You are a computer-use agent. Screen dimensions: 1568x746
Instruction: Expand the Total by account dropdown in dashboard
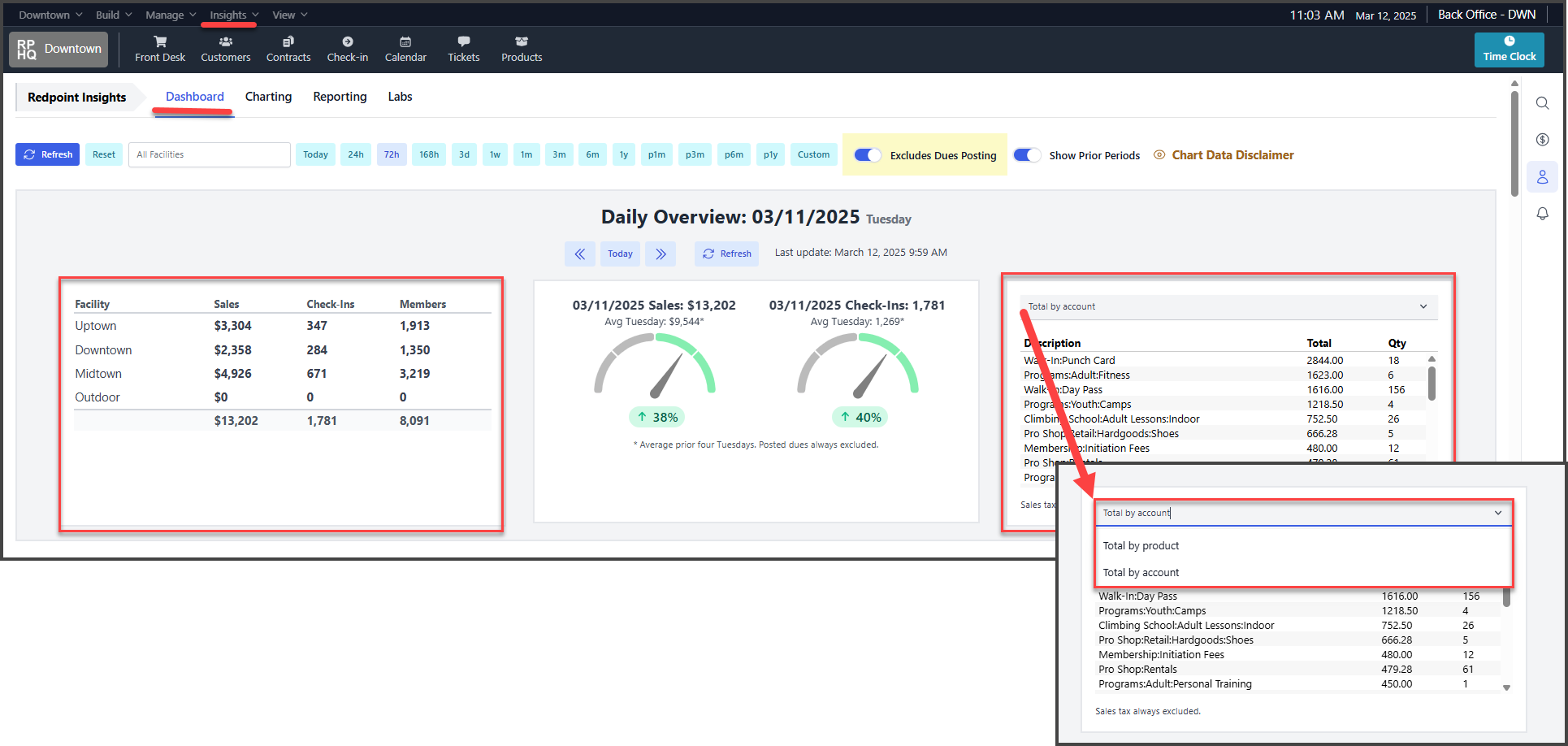(x=1228, y=306)
